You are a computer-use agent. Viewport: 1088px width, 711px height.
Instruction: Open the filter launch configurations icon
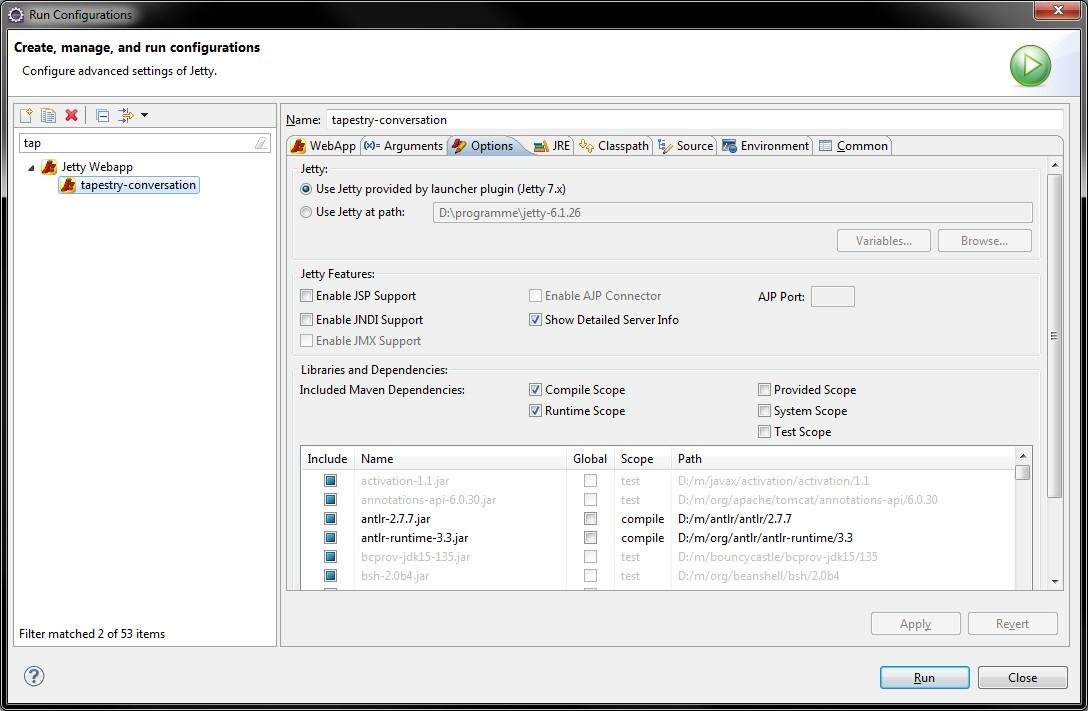coord(125,115)
